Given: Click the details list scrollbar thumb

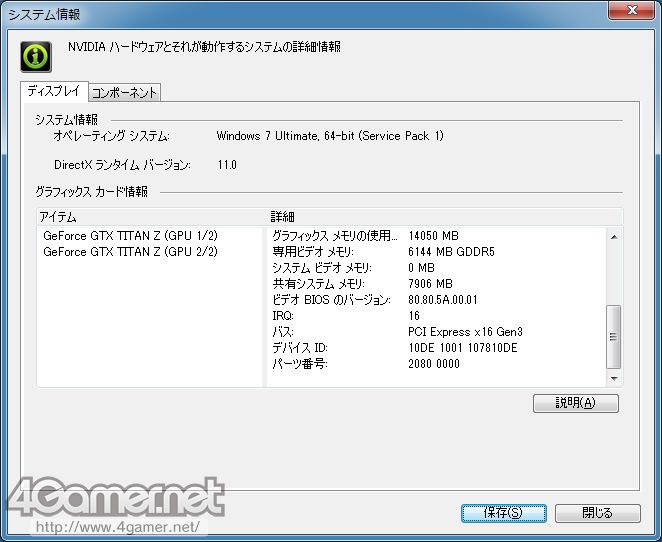Looking at the screenshot, I should pos(613,336).
